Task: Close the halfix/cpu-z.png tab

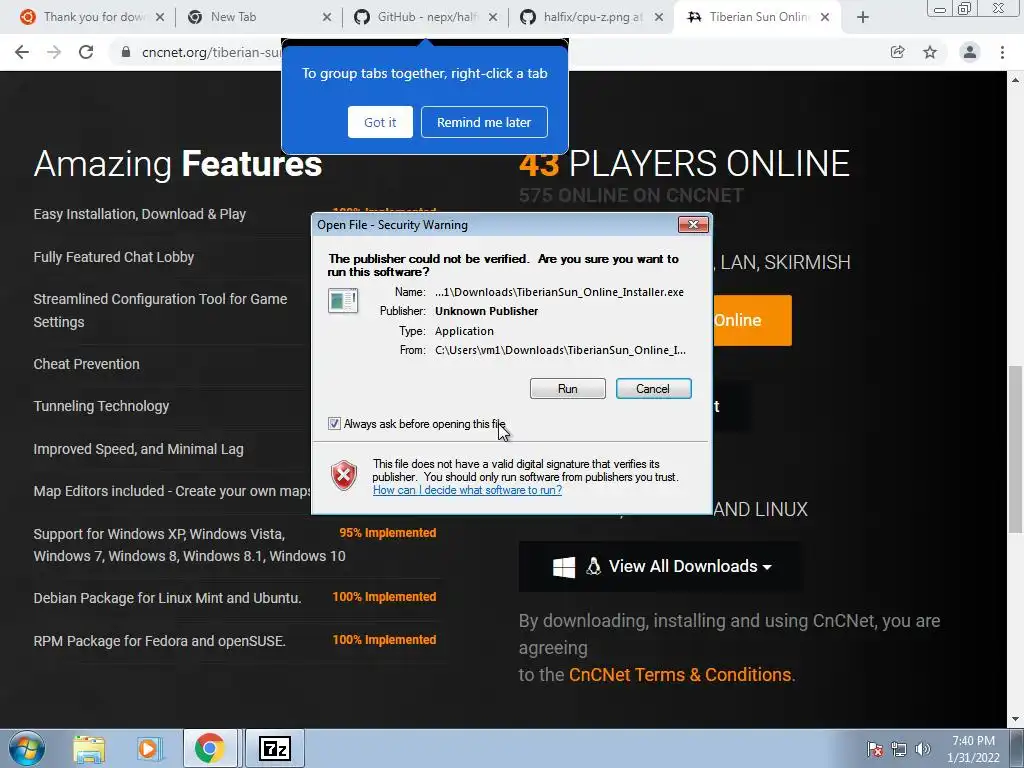Action: click(x=660, y=18)
